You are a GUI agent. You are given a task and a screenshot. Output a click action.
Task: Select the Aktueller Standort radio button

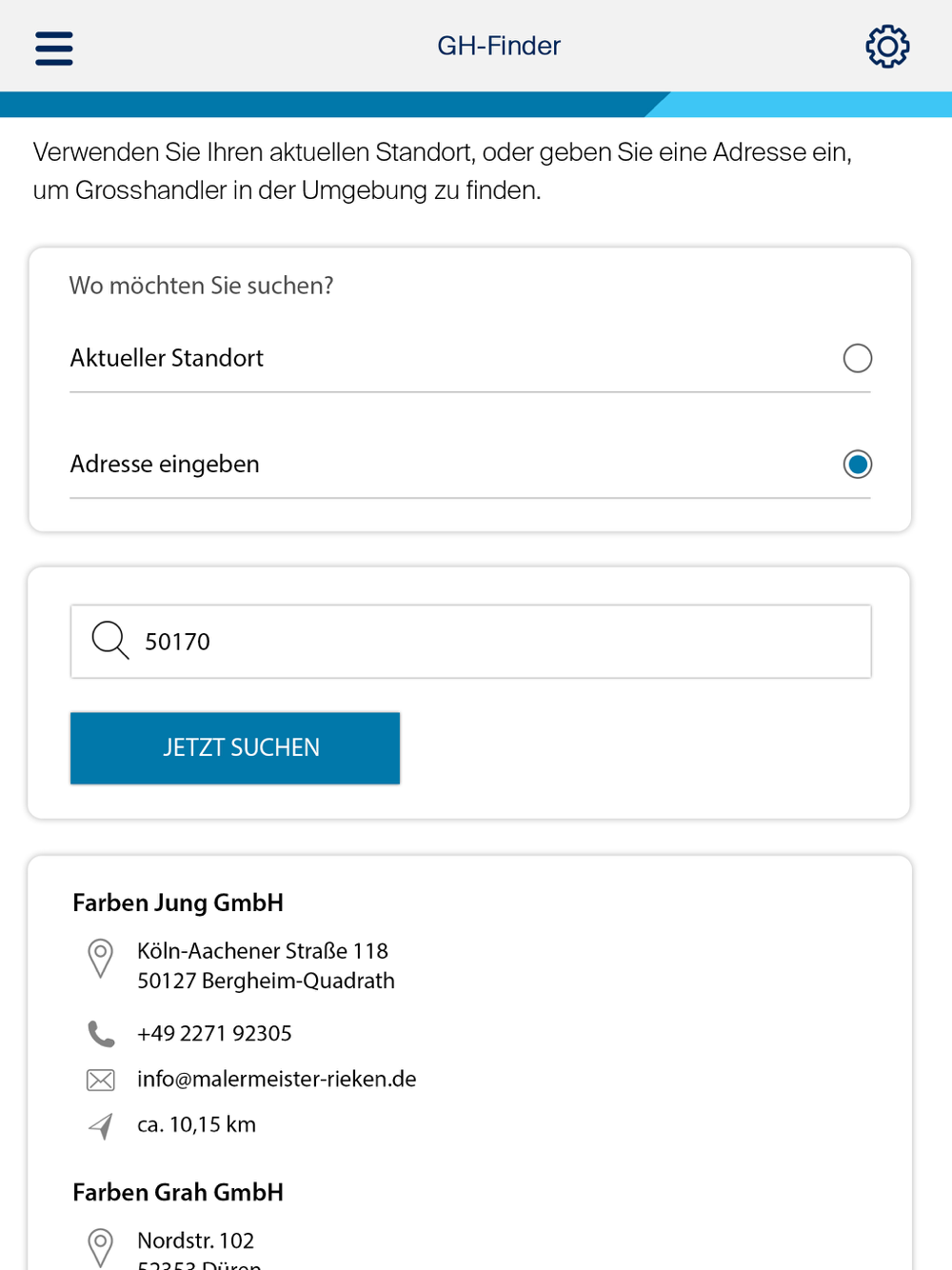858,358
